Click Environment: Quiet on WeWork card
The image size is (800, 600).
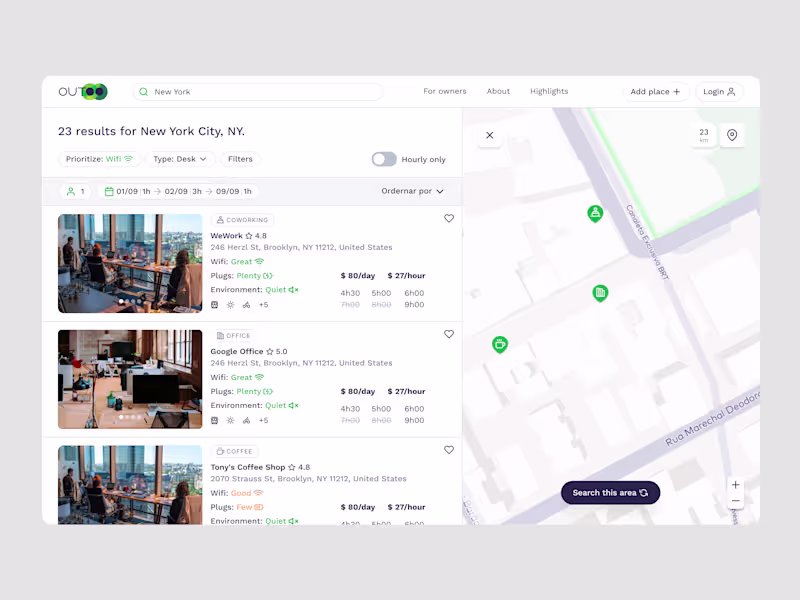(255, 290)
